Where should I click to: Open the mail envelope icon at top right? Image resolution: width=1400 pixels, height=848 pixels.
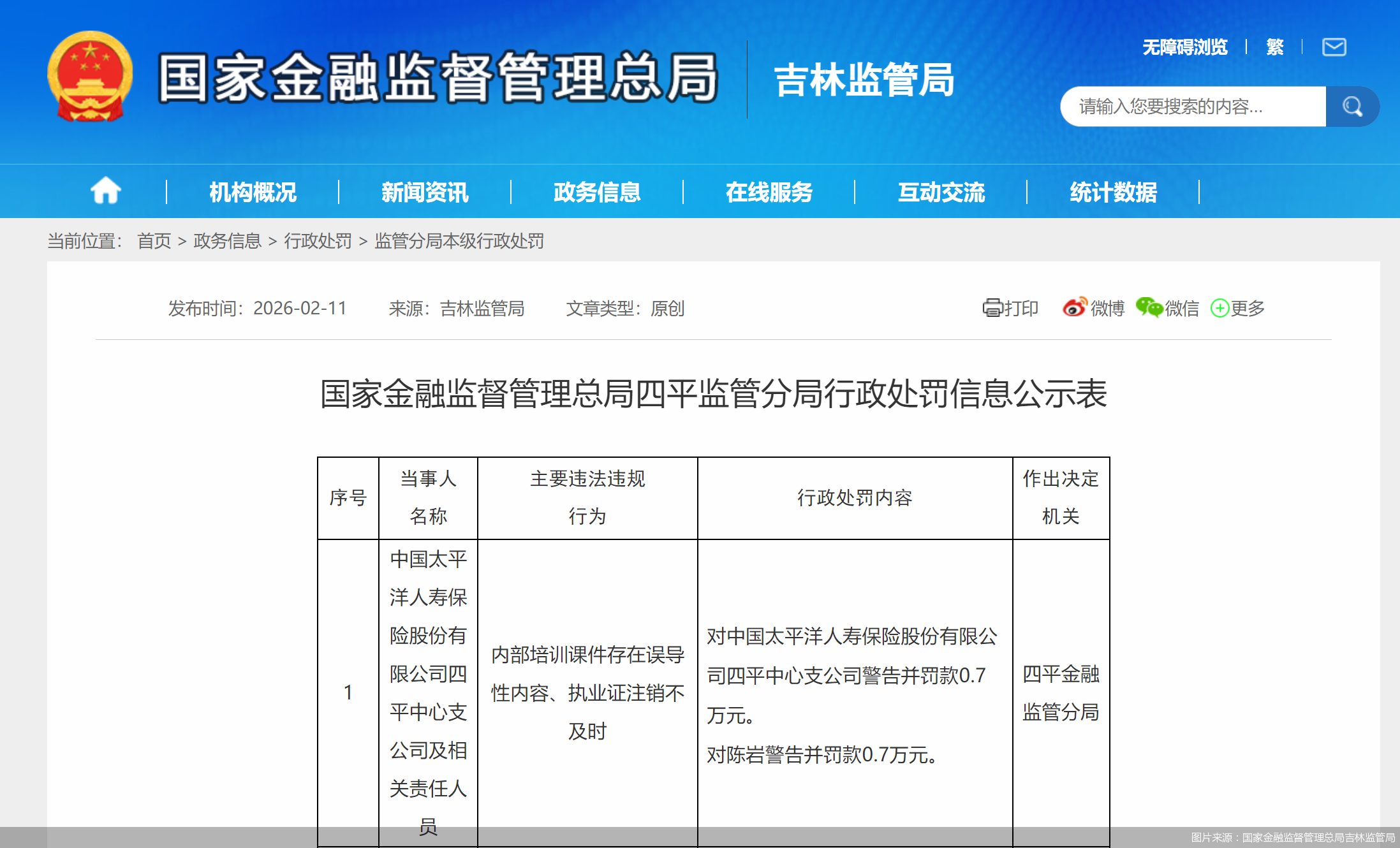[1333, 47]
